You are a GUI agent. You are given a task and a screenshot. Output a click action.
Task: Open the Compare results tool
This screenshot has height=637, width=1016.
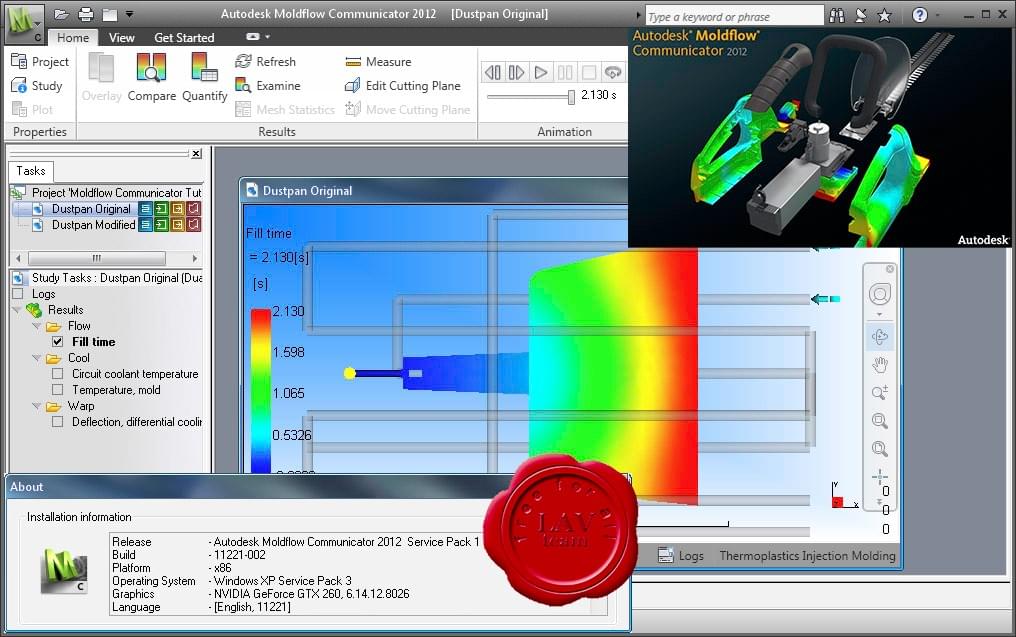coord(152,77)
